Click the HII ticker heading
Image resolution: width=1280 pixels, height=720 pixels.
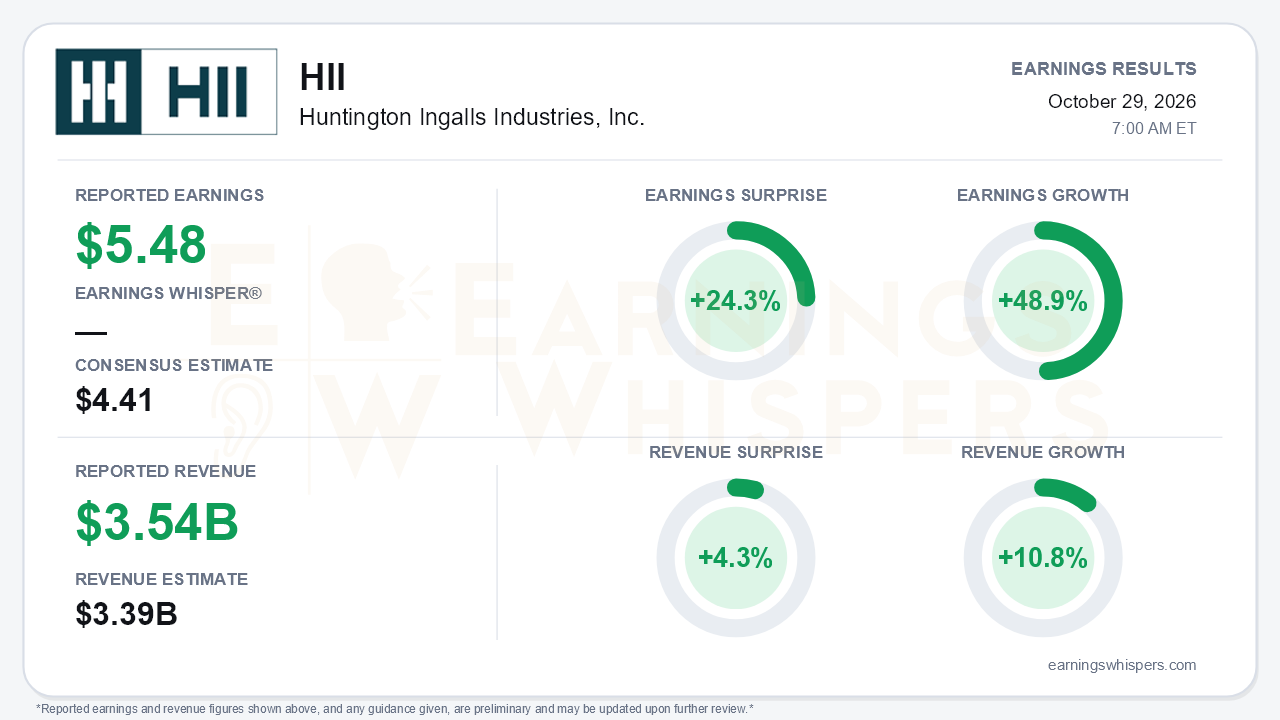pos(322,78)
